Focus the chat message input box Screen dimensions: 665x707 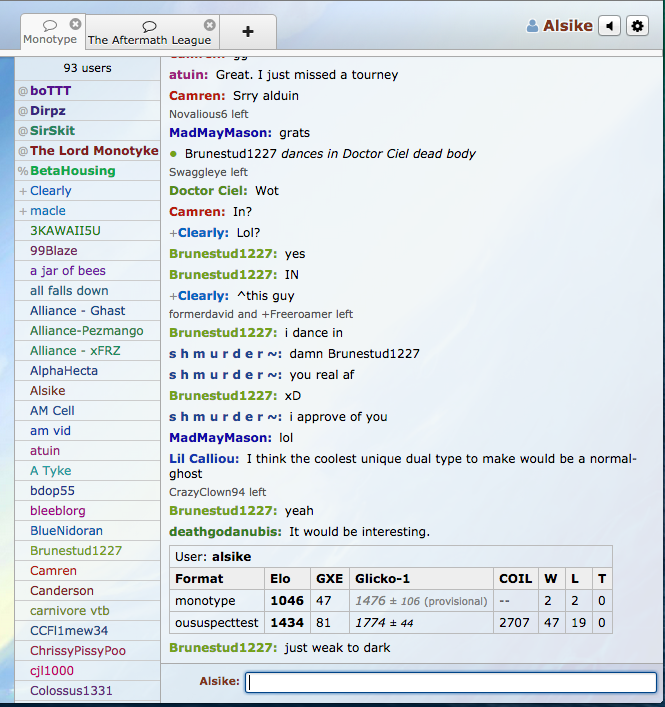450,682
